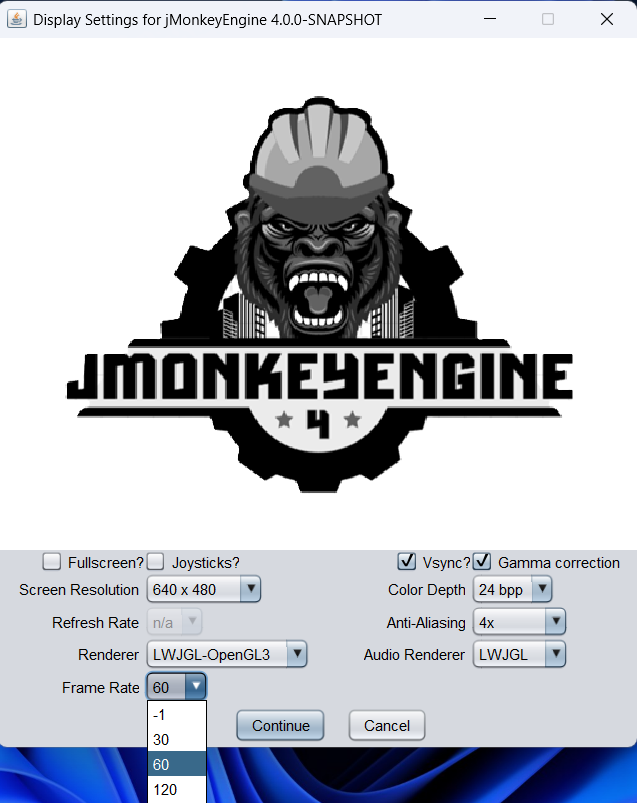Viewport: 637px width, 803px height.
Task: Select 60 in Frame Rate list
Action: pos(177,764)
